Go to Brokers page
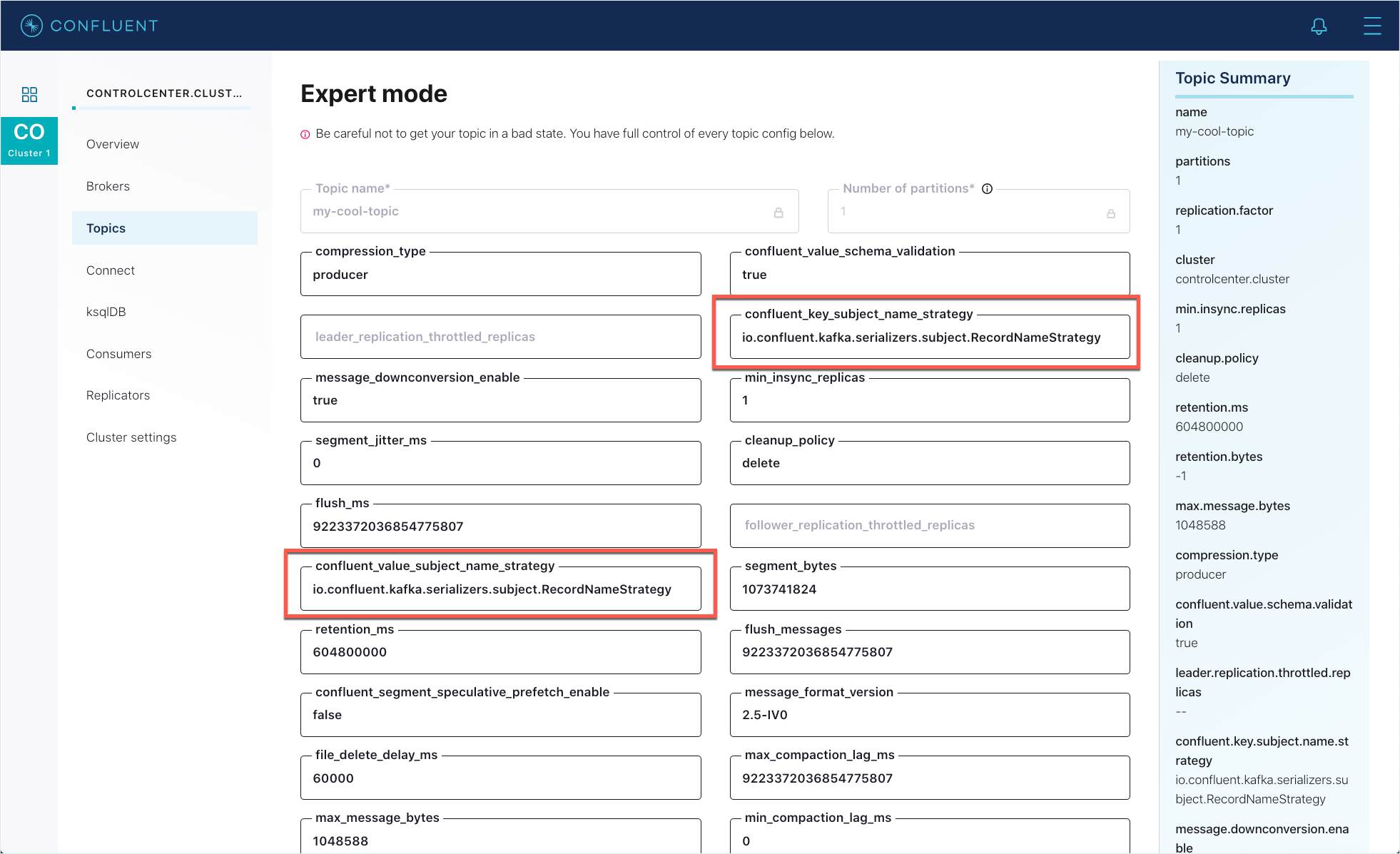Image resolution: width=1400 pixels, height=854 pixels. [x=108, y=186]
